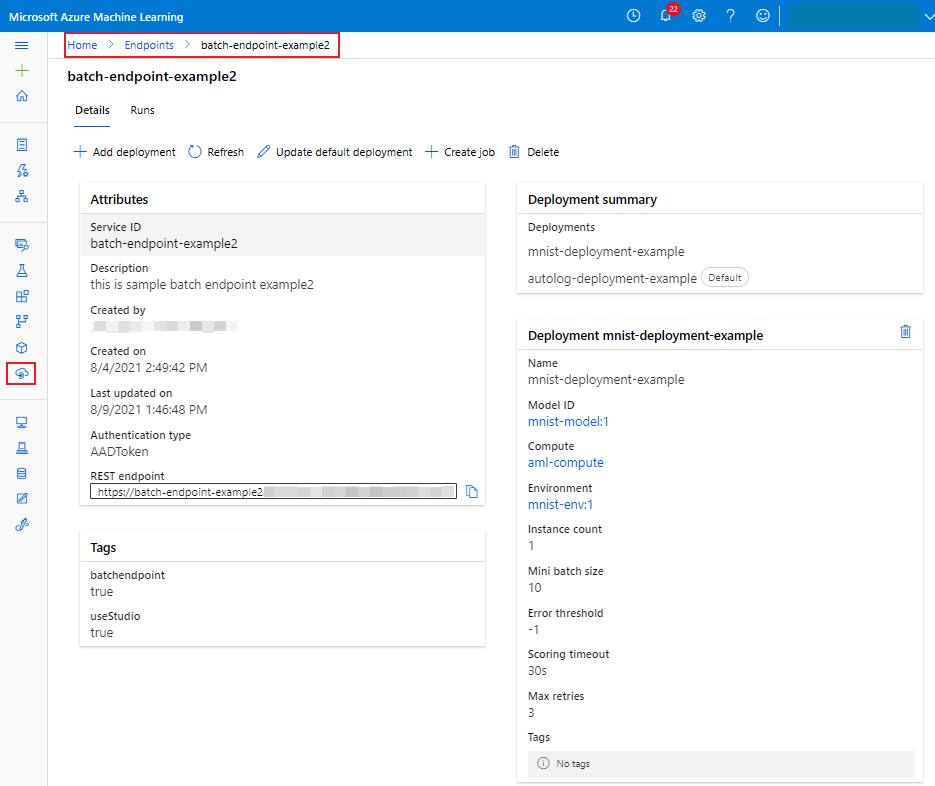Open Designer hierarchy icon in sidebar

coord(21,196)
